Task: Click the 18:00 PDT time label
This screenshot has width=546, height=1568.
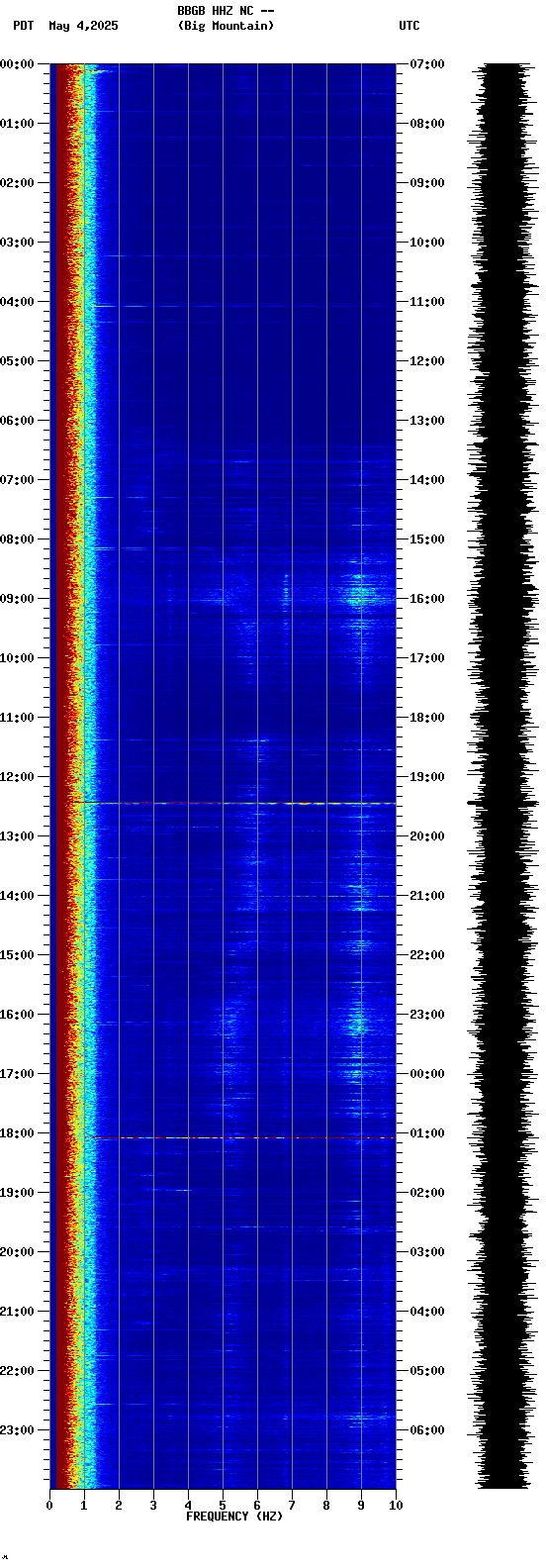Action: (x=18, y=1133)
